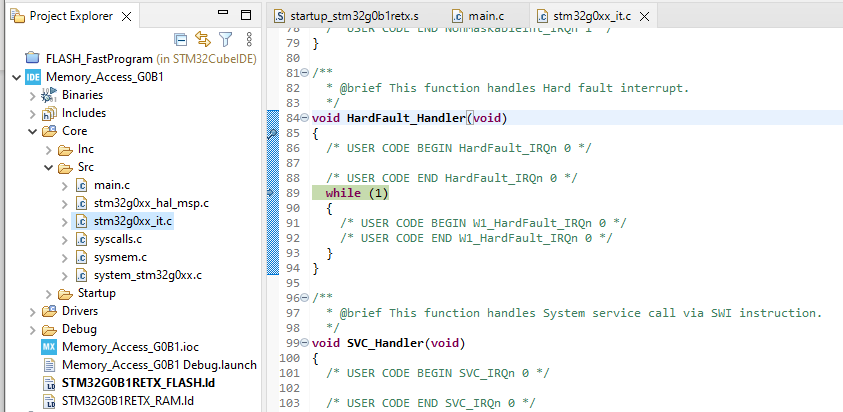The image size is (843, 412).
Task: Click the marker icon beside line 85
Action: (272, 133)
